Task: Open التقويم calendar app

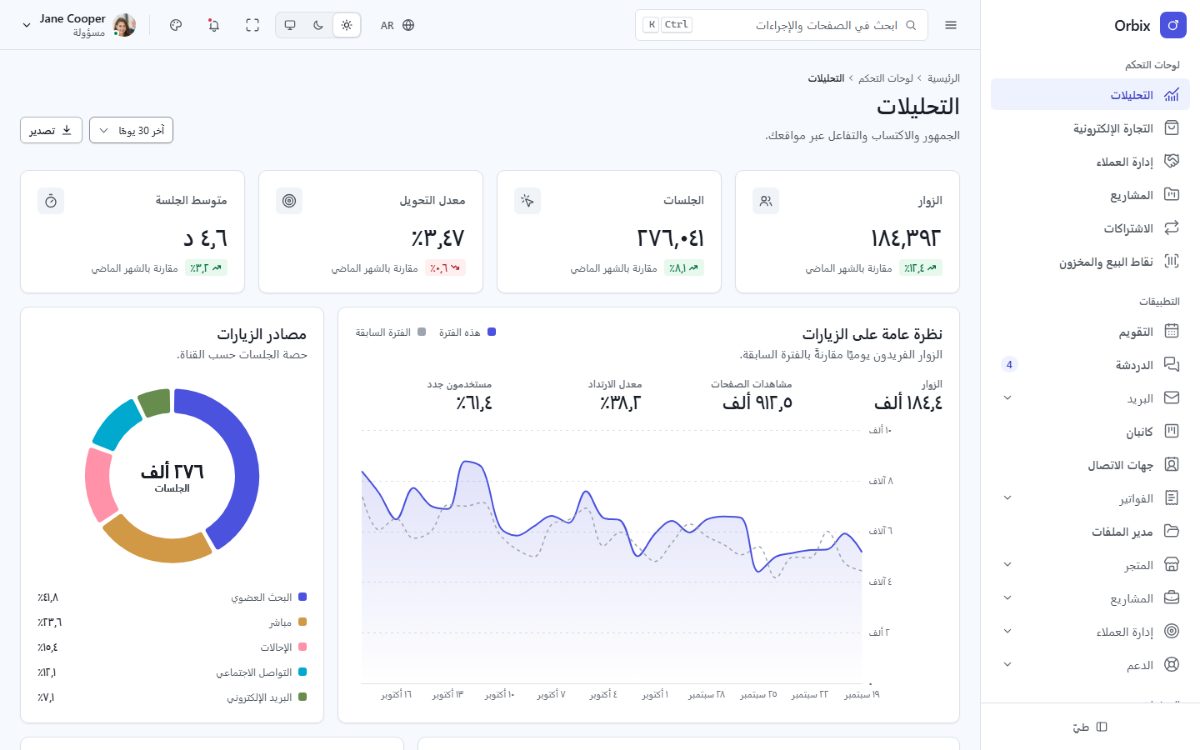Action: (1090, 332)
